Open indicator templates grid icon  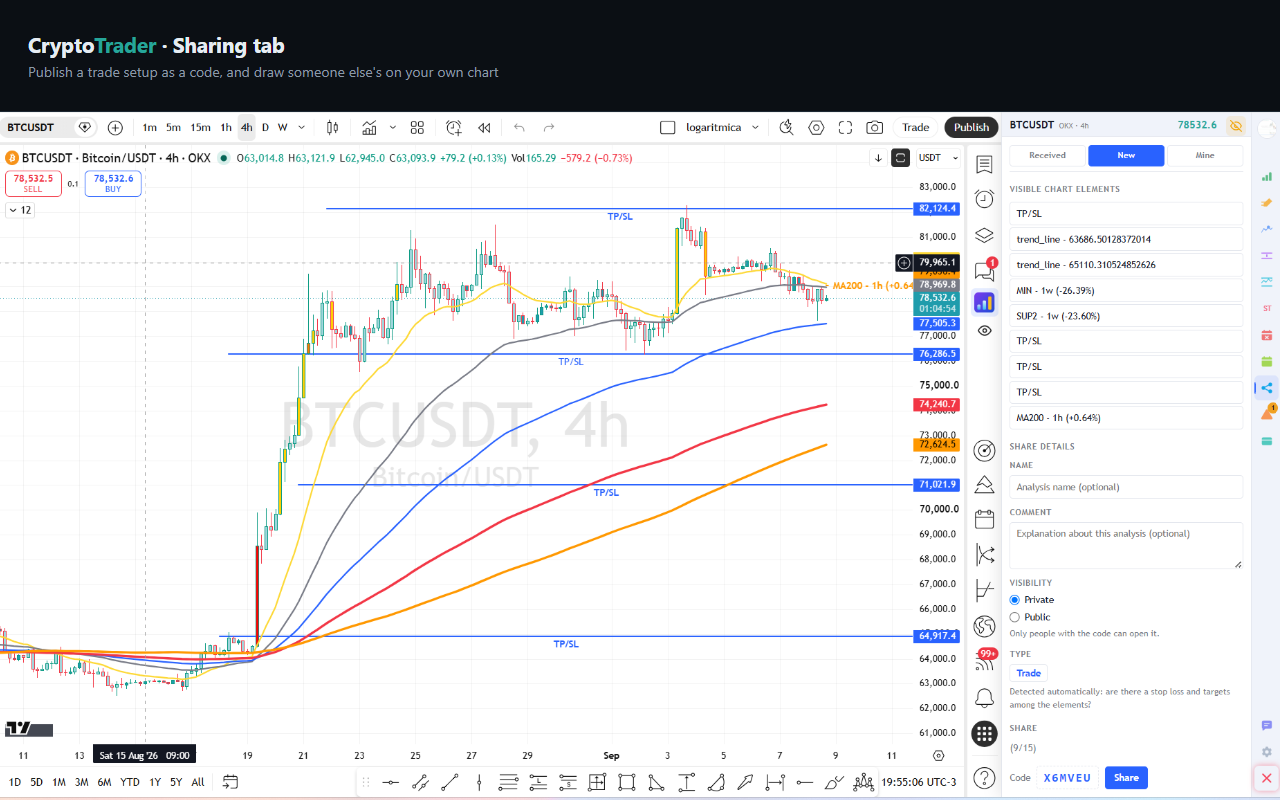pyautogui.click(x=418, y=127)
